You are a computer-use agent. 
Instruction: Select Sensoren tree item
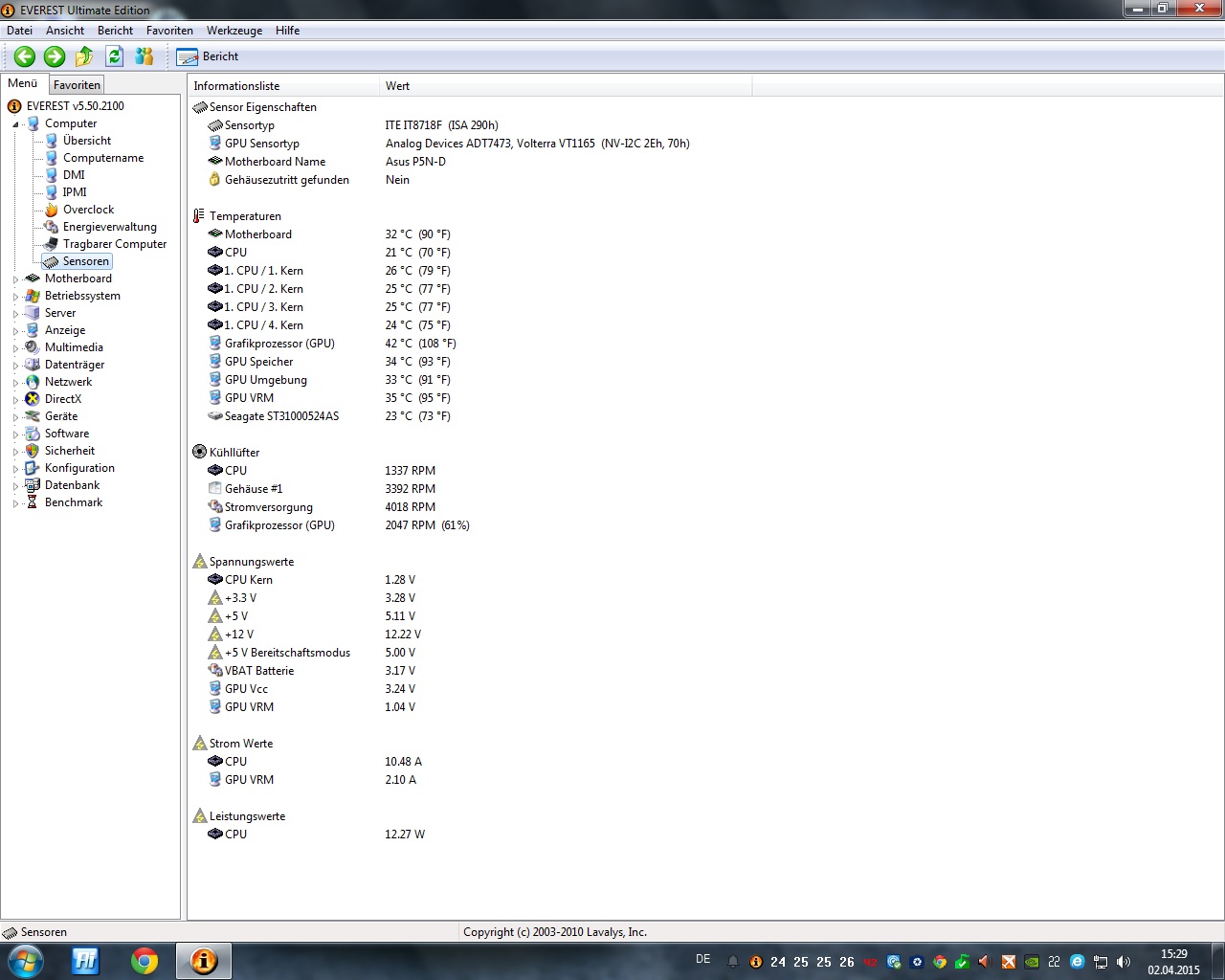(x=86, y=261)
